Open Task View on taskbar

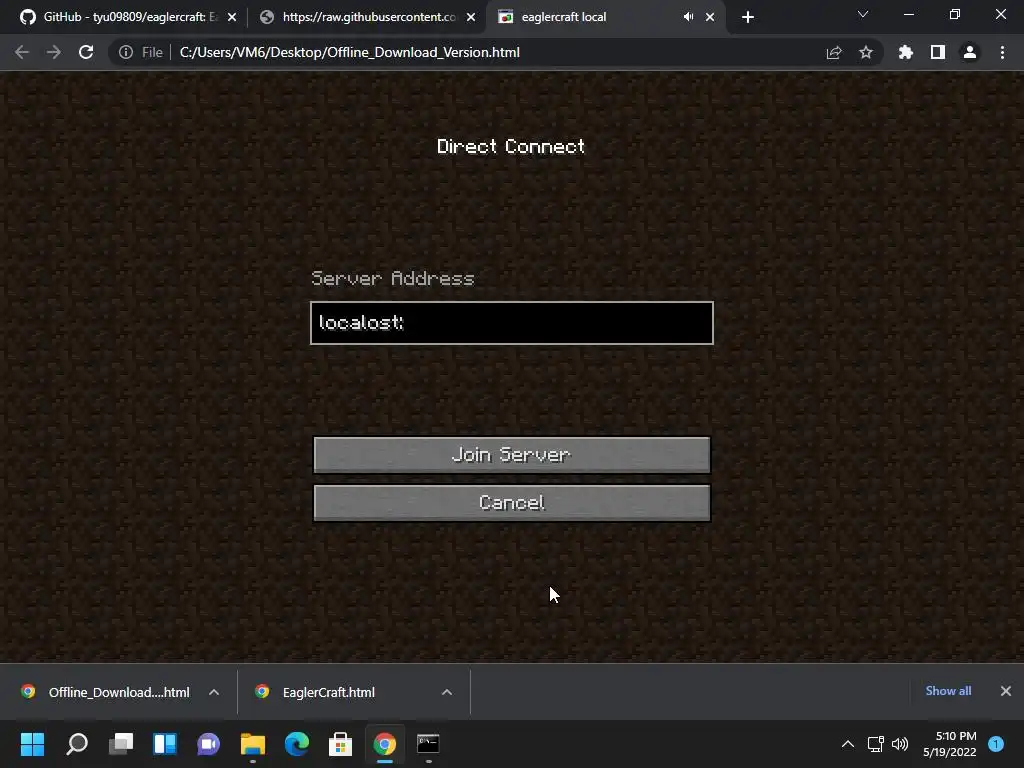coord(121,744)
